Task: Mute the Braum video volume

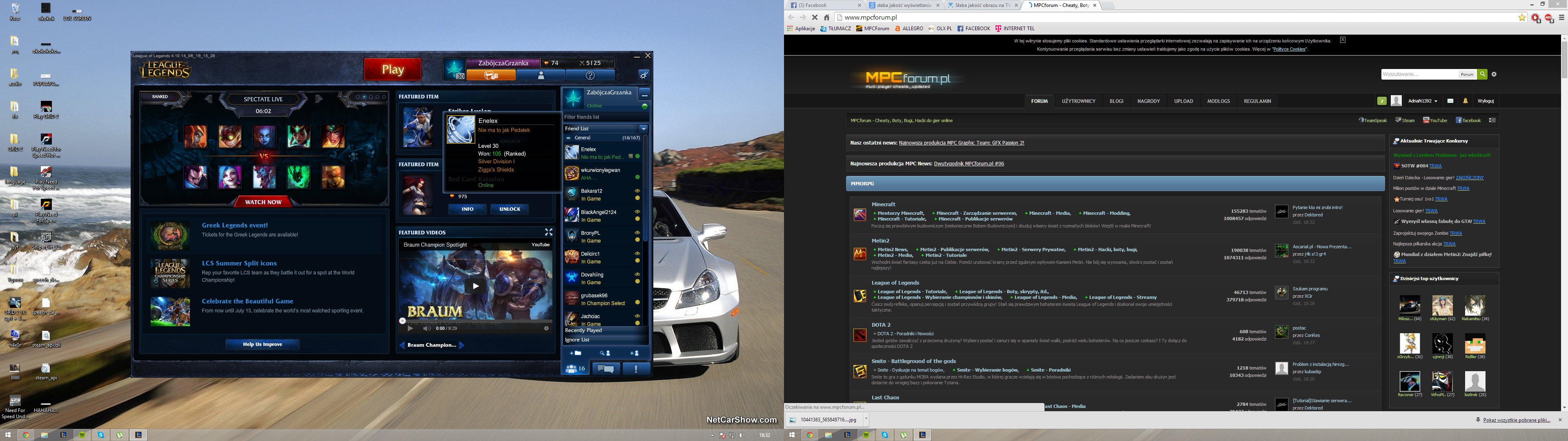Action: [x=426, y=328]
